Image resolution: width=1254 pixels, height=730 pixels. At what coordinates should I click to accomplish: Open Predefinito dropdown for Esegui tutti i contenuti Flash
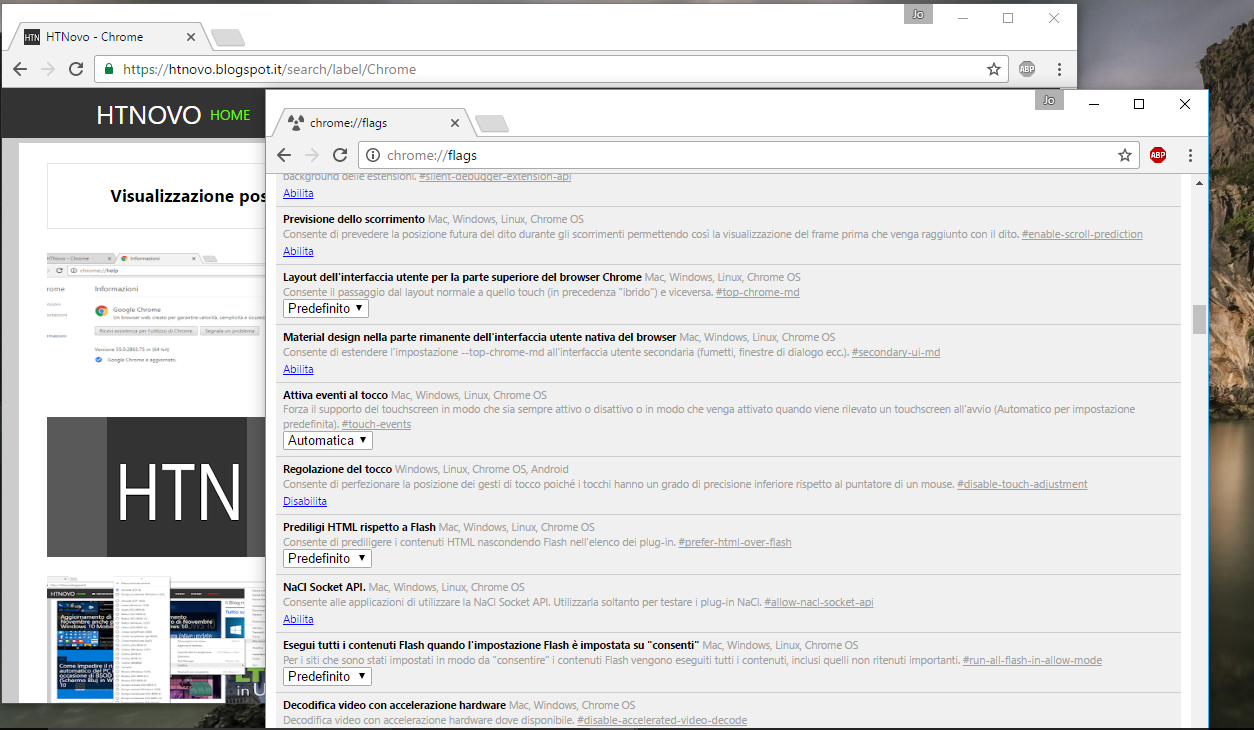tap(327, 676)
